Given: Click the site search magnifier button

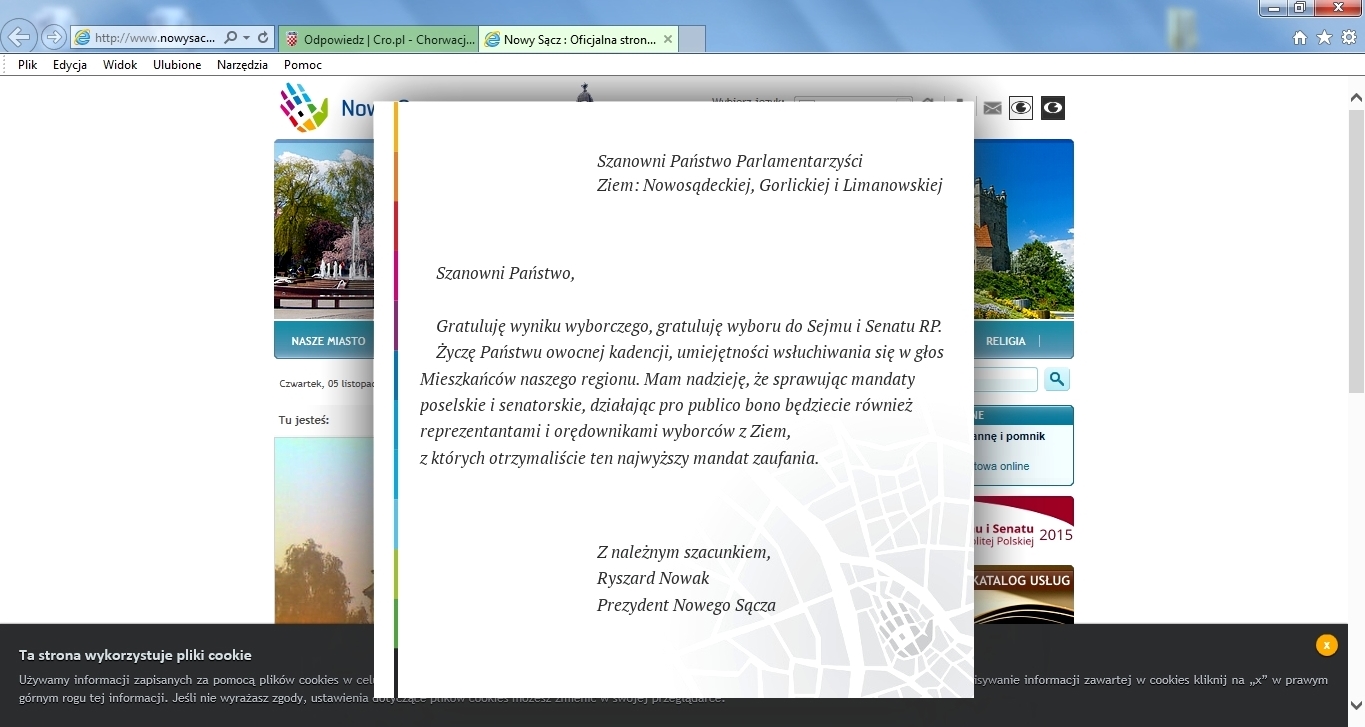Looking at the screenshot, I should (x=1057, y=379).
